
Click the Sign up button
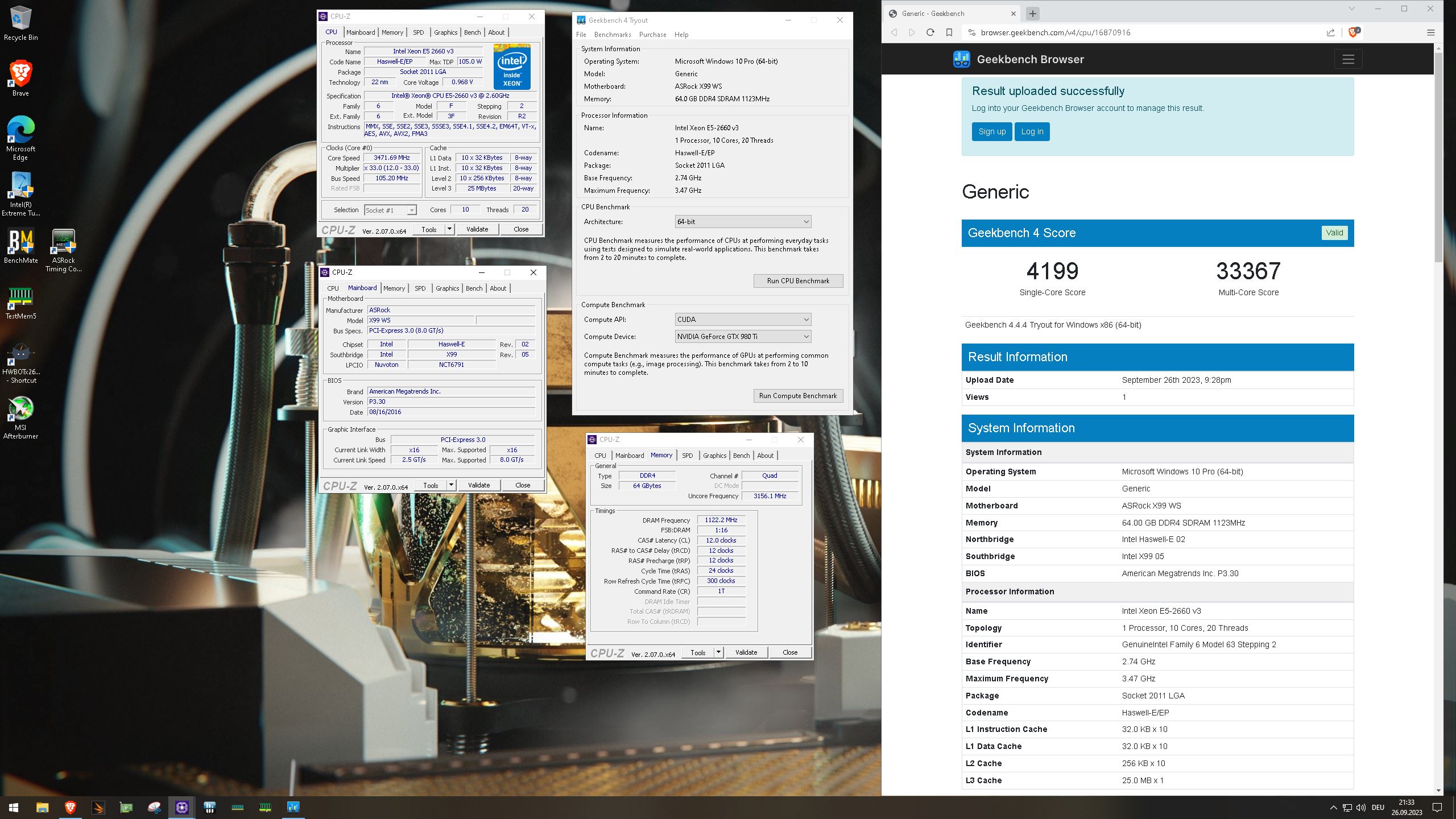pyautogui.click(x=992, y=131)
